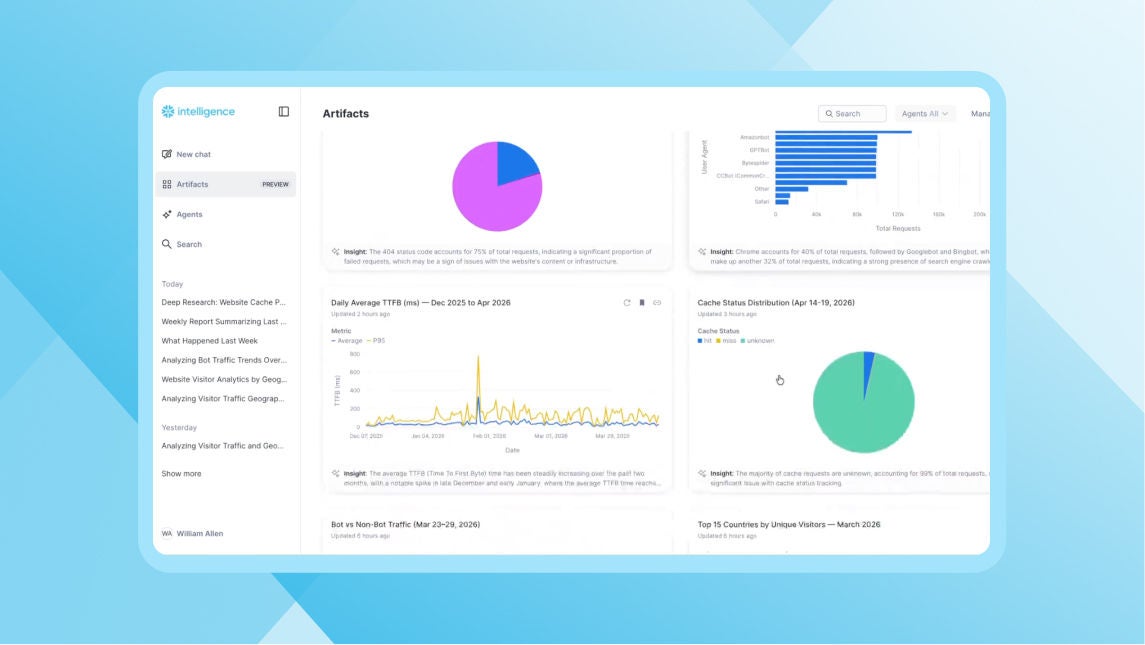
Task: Bookmark the Daily Average TTFB artifact
Action: pos(642,302)
